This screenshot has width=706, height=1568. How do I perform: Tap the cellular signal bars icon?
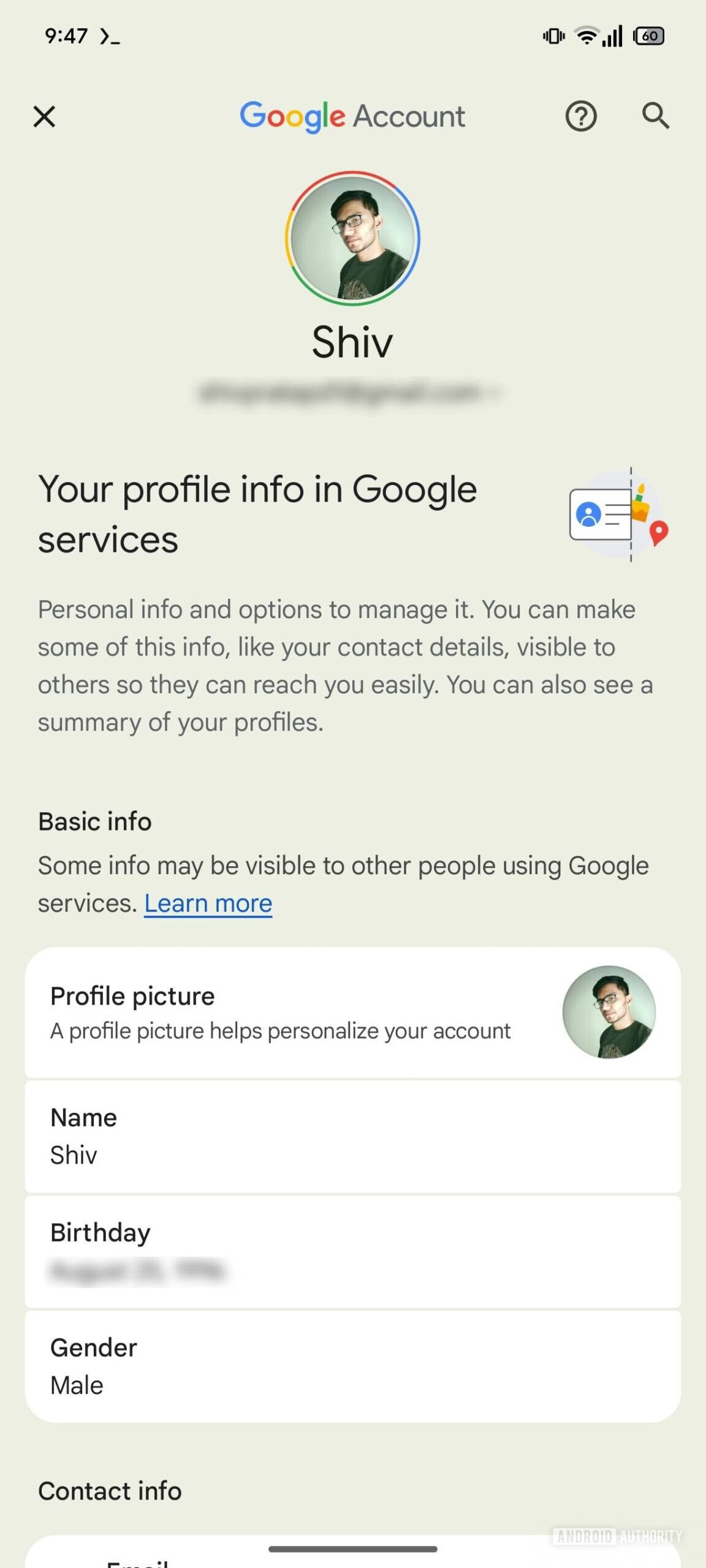pyautogui.click(x=612, y=36)
